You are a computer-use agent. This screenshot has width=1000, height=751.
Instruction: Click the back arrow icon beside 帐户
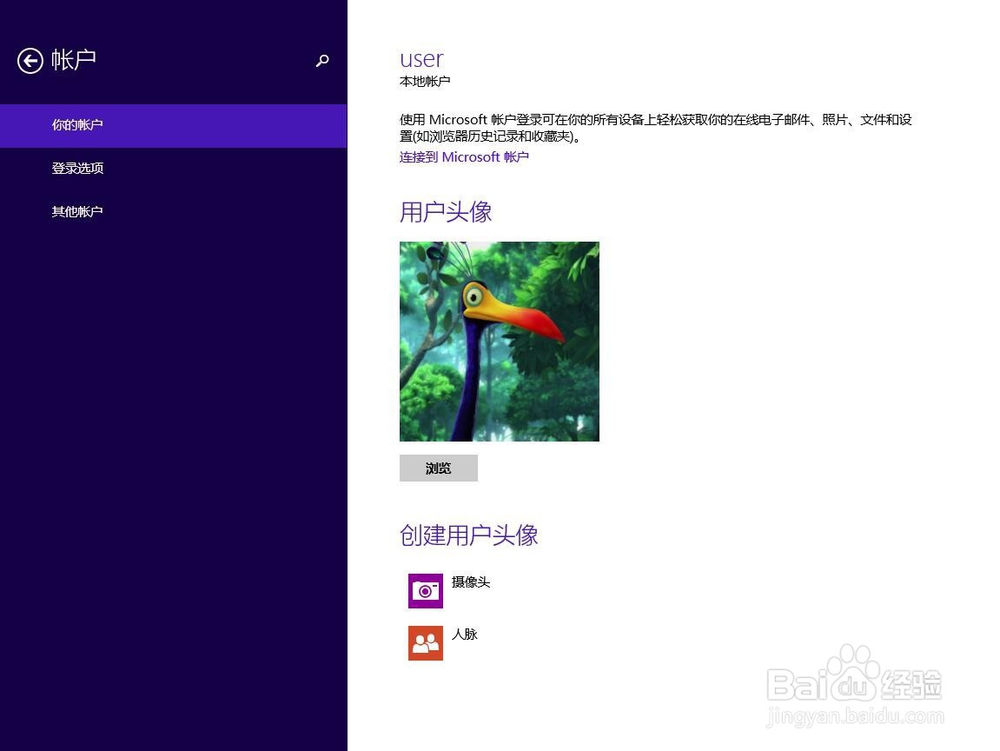tap(30, 61)
